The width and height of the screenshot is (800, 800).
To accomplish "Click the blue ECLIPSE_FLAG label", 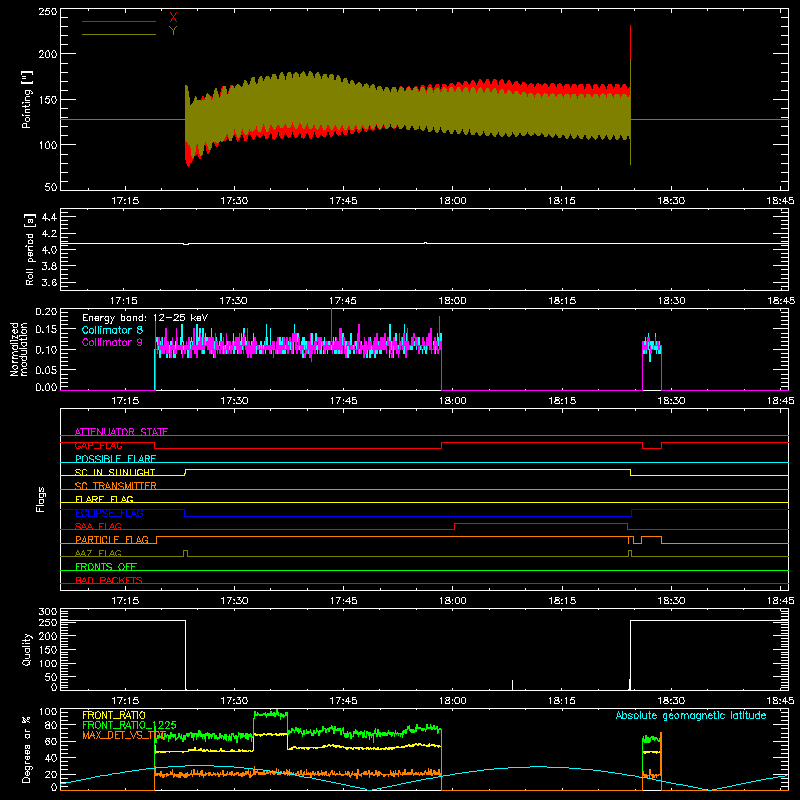I will (109, 513).
